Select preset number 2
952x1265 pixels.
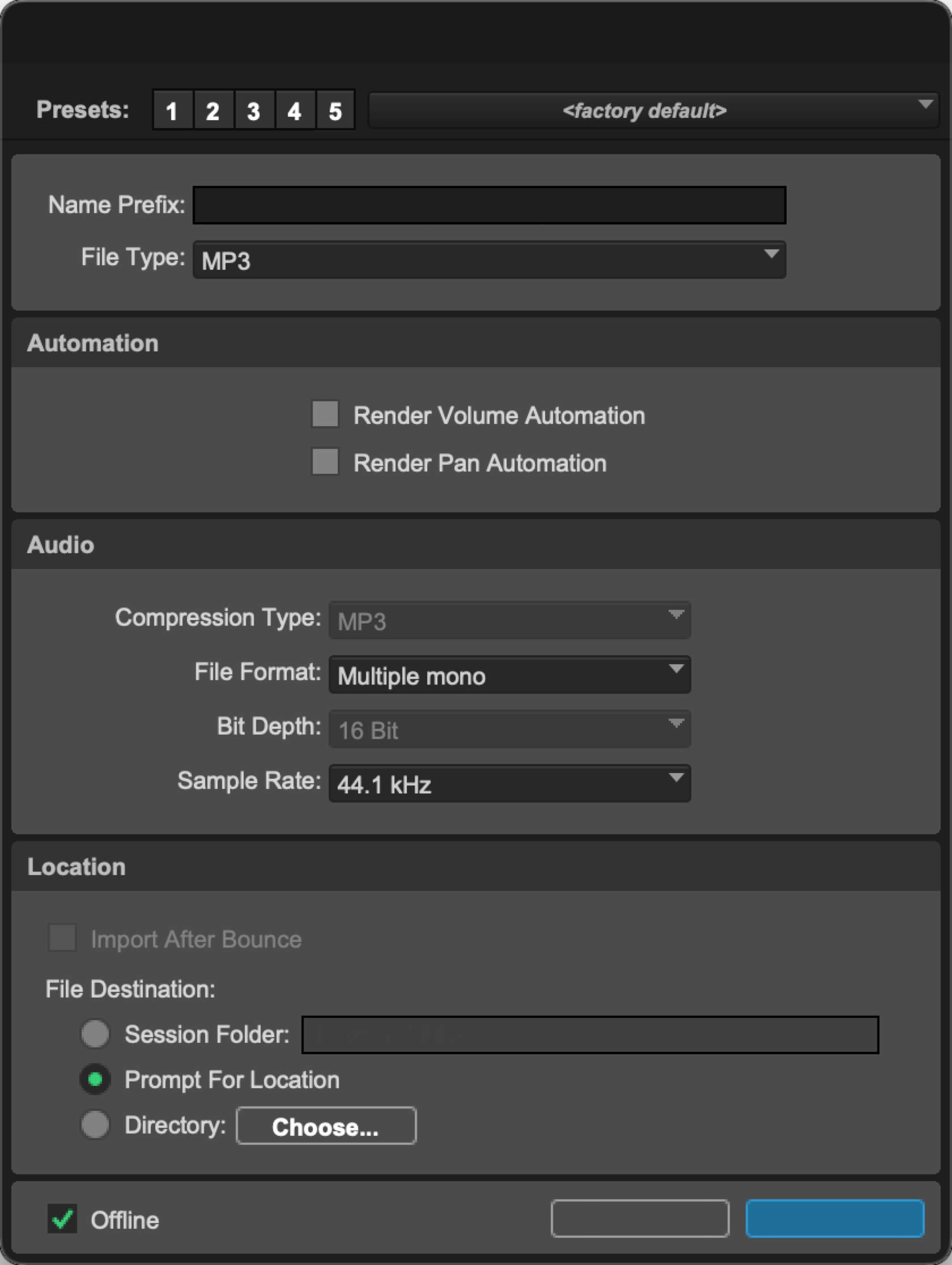tap(212, 111)
